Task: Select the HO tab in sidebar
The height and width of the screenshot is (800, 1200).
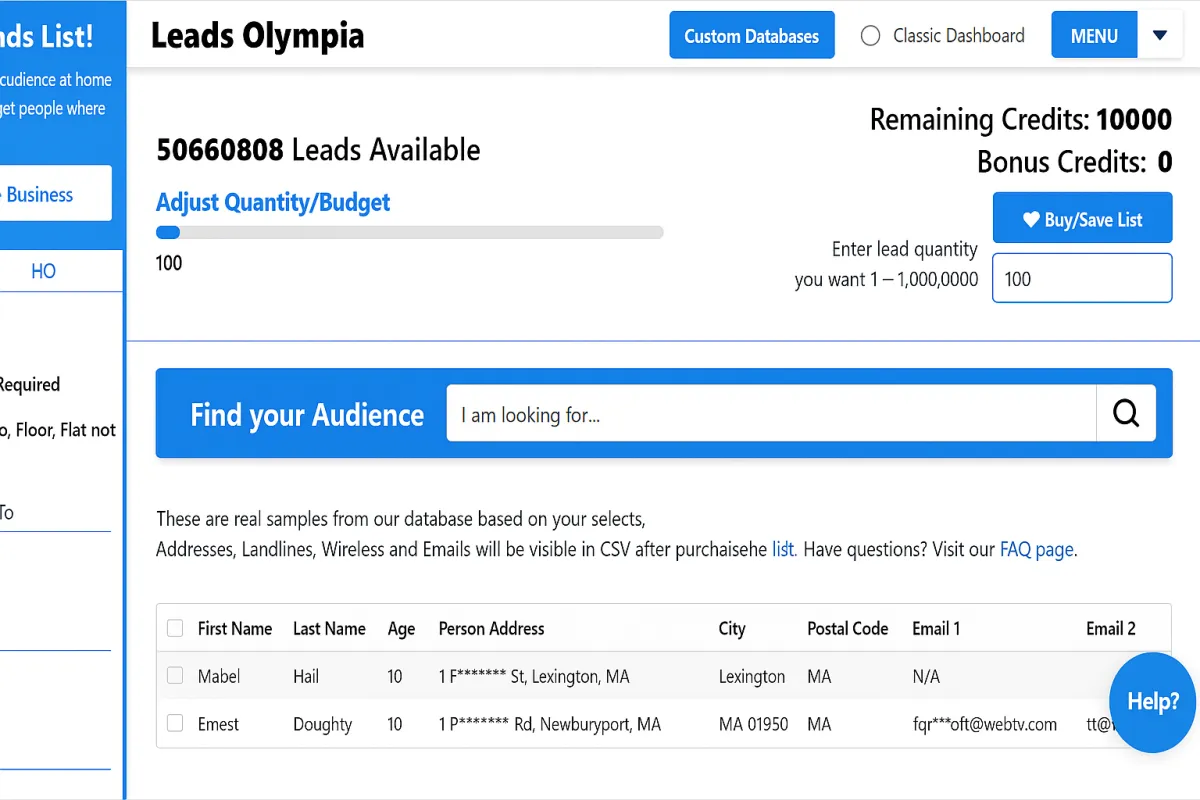Action: 44,271
